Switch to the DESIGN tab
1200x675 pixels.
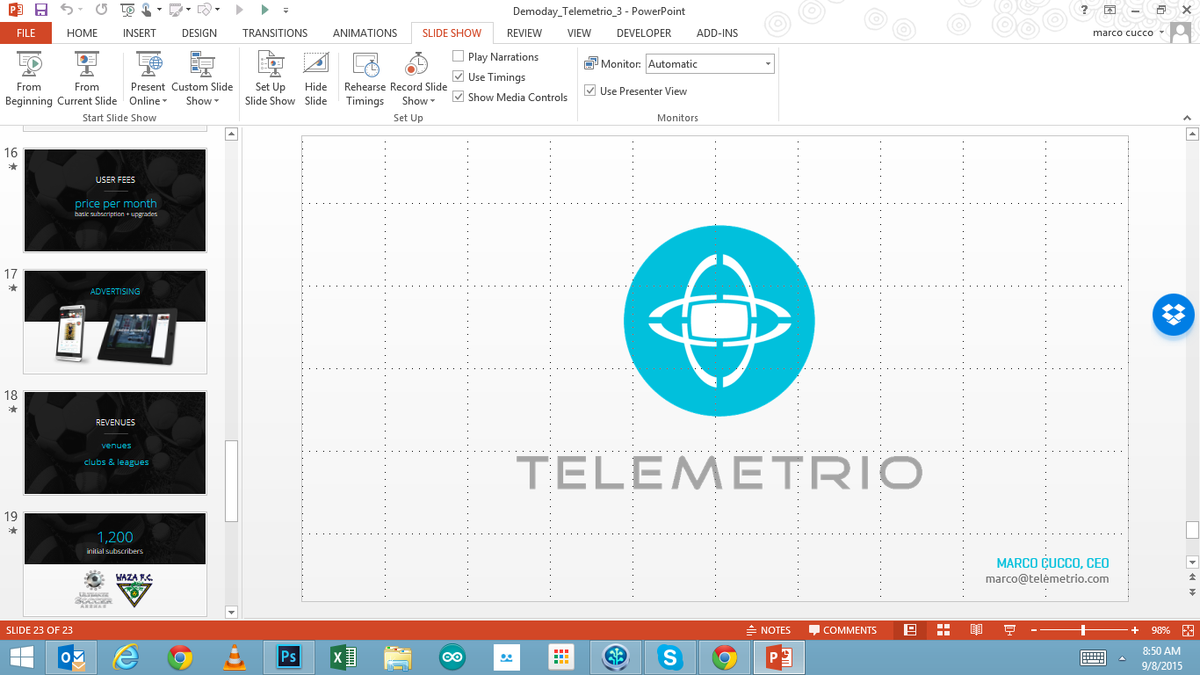point(199,33)
